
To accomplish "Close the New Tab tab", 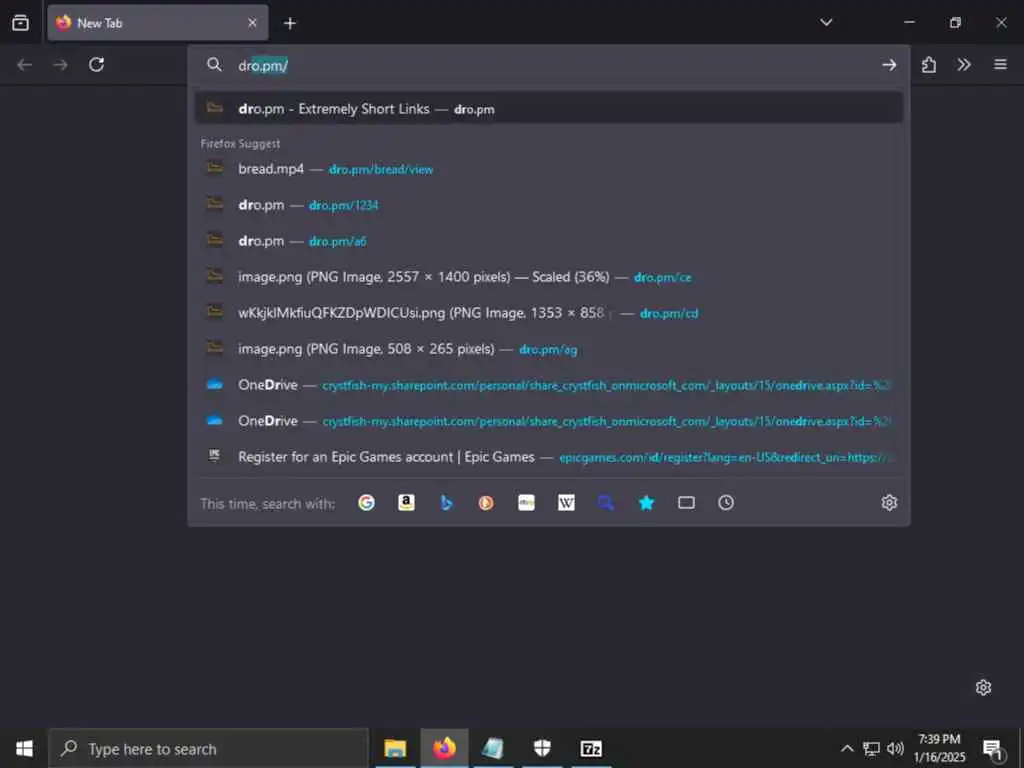I will click(x=252, y=23).
